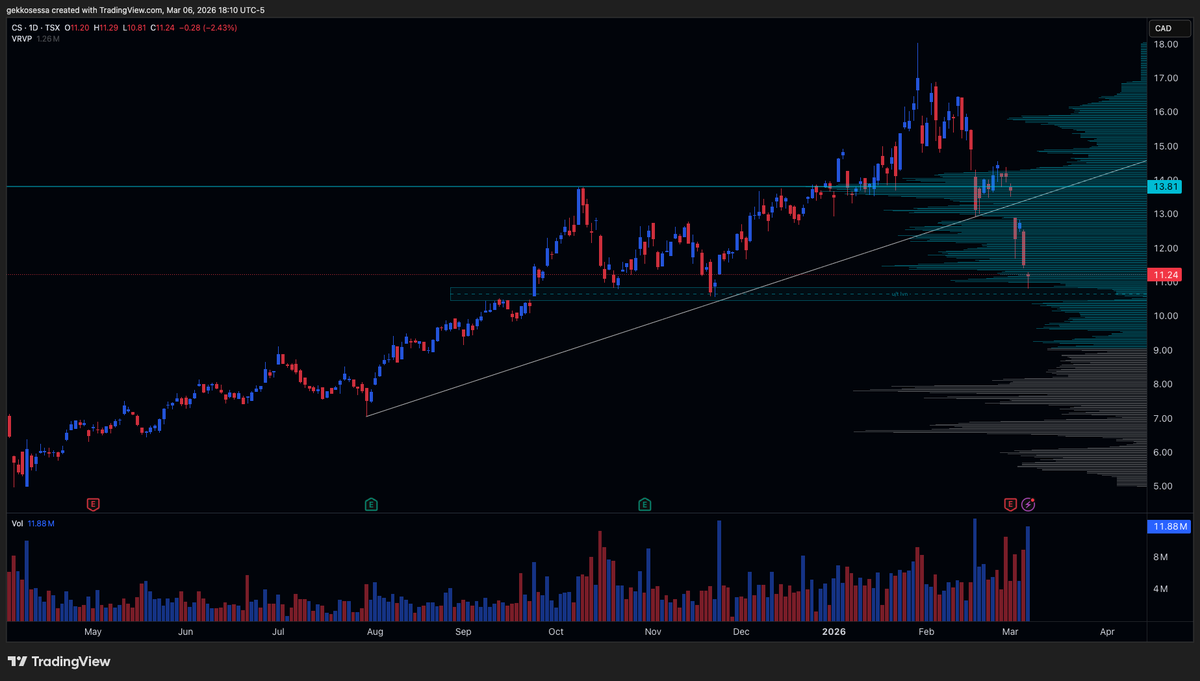
Task: Click the 8.00 price axis label
Action: [1163, 384]
